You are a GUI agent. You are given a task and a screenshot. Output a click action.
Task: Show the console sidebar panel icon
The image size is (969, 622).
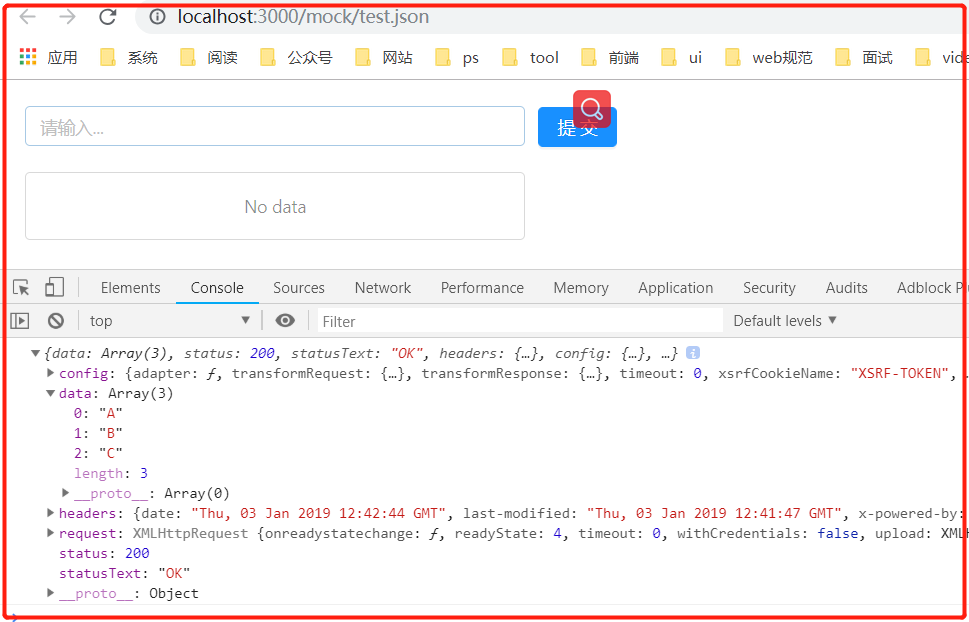click(20, 320)
